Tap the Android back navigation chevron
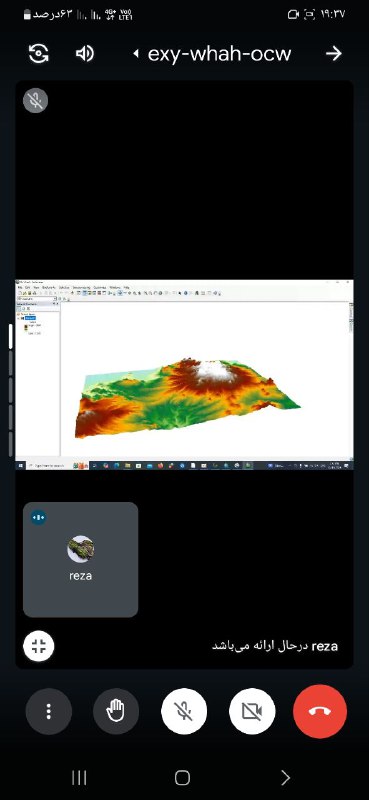The height and width of the screenshot is (800, 369). click(x=285, y=778)
